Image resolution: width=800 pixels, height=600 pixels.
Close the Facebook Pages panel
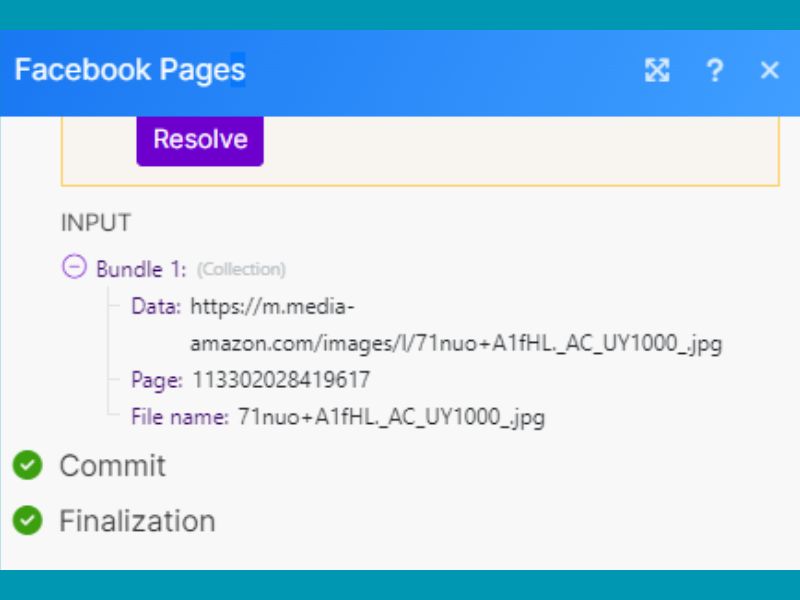click(x=769, y=70)
